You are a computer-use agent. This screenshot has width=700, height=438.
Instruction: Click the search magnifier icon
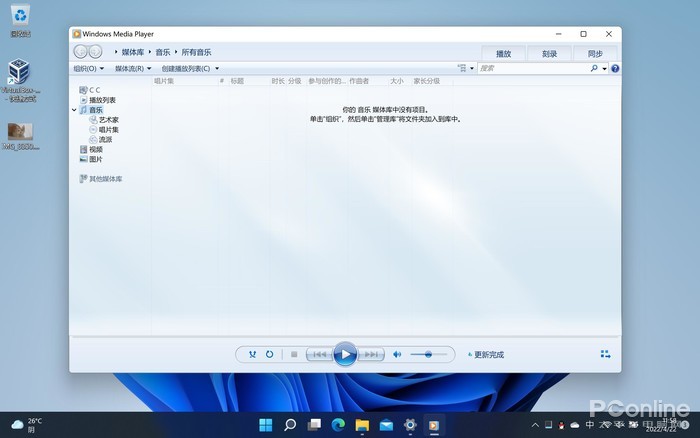[593, 69]
